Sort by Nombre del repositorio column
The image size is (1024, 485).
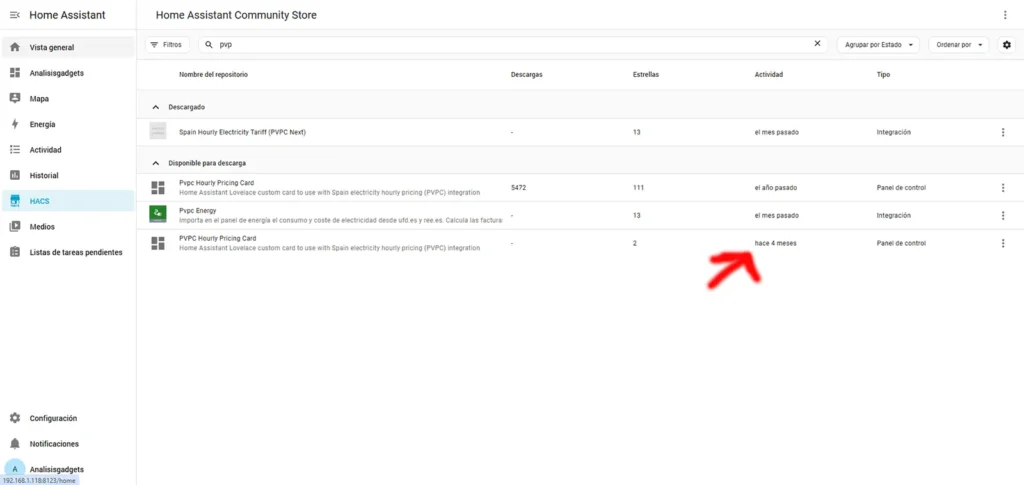point(214,74)
